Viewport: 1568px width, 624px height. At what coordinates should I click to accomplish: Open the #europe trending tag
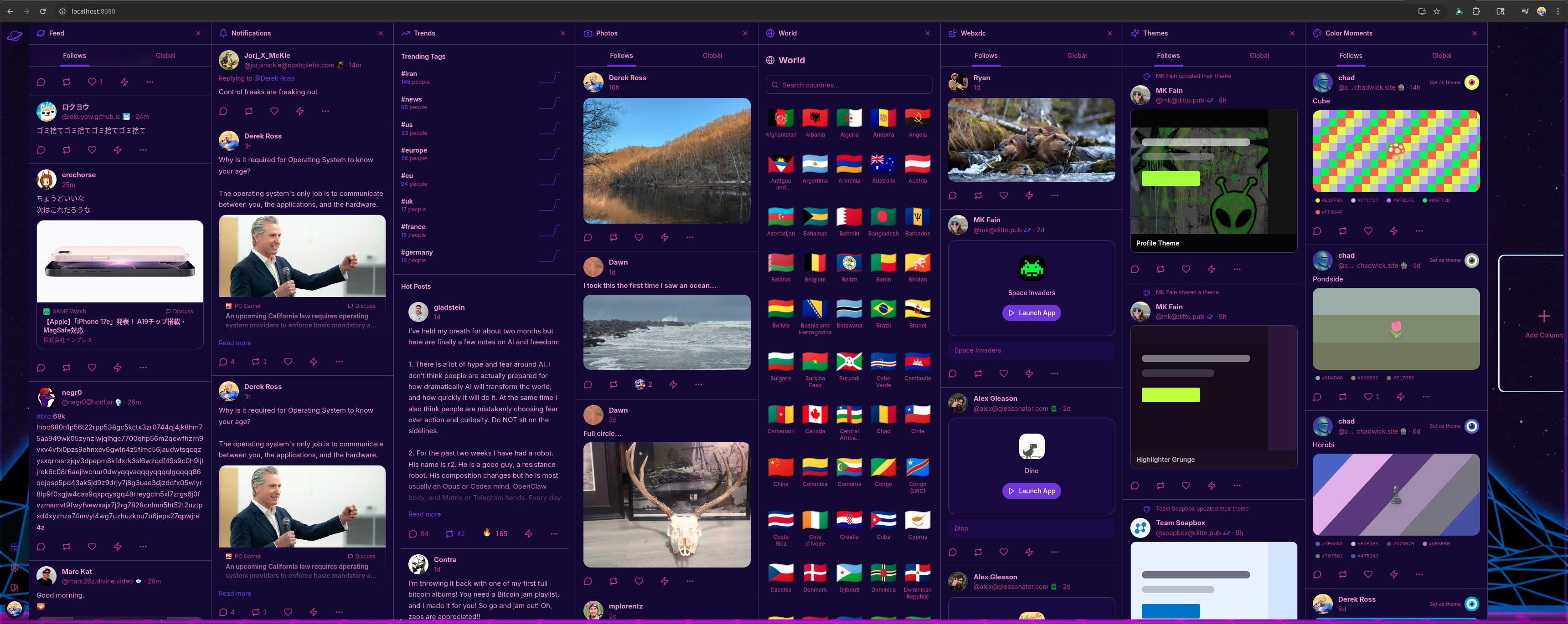[x=414, y=150]
